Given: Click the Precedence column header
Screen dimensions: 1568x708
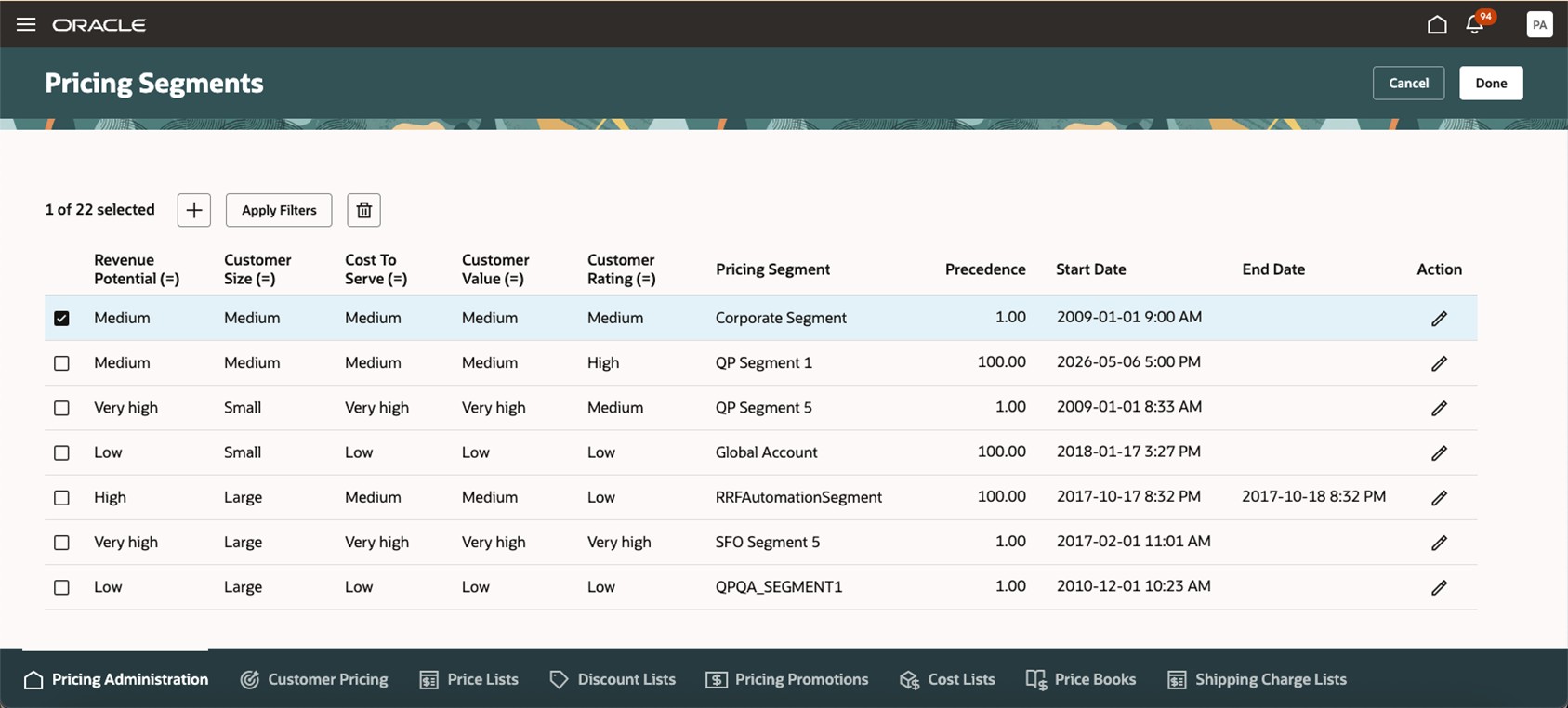Looking at the screenshot, I should click(x=985, y=269).
